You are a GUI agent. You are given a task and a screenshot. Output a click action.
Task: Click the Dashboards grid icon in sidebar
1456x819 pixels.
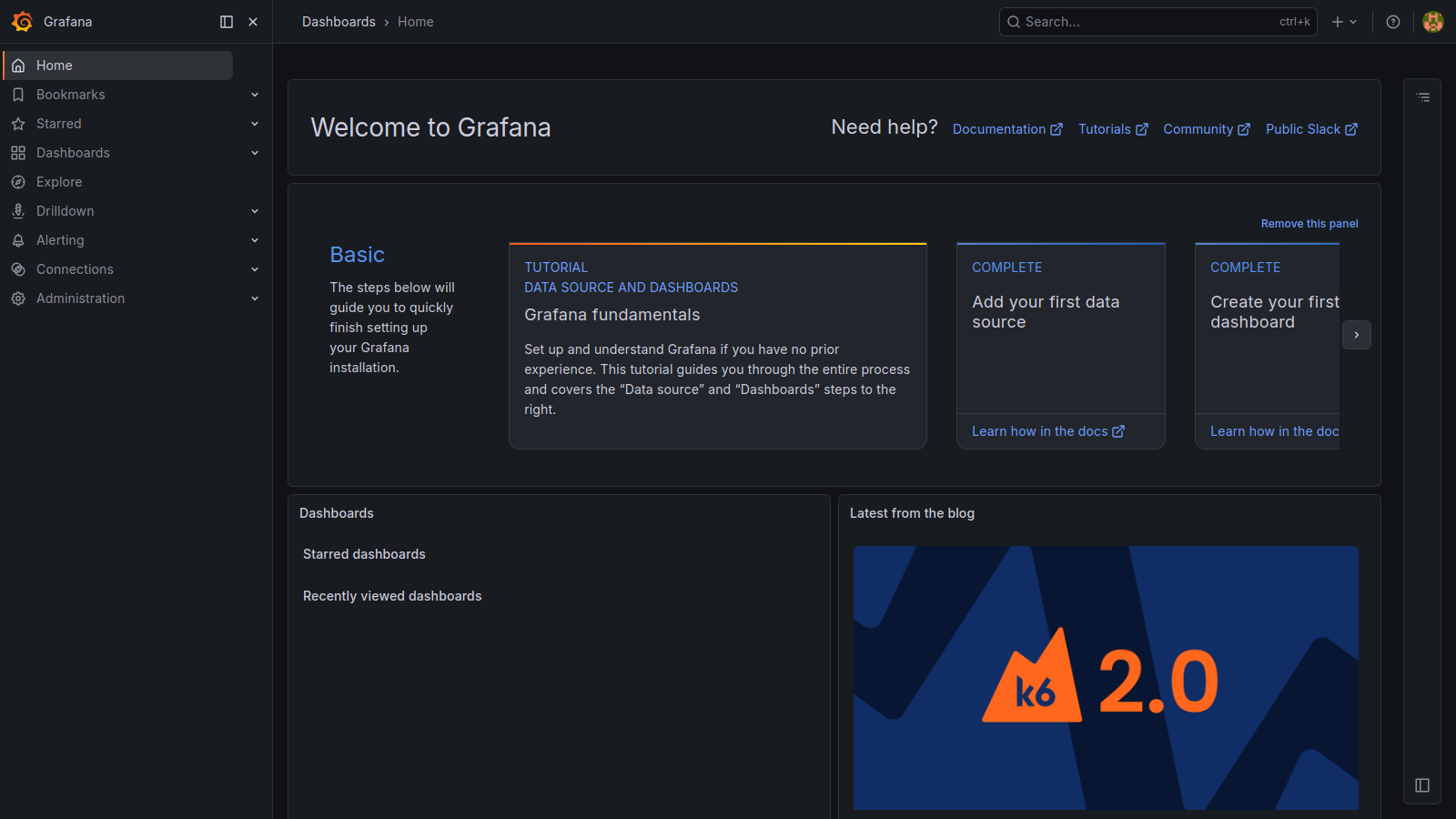point(18,153)
